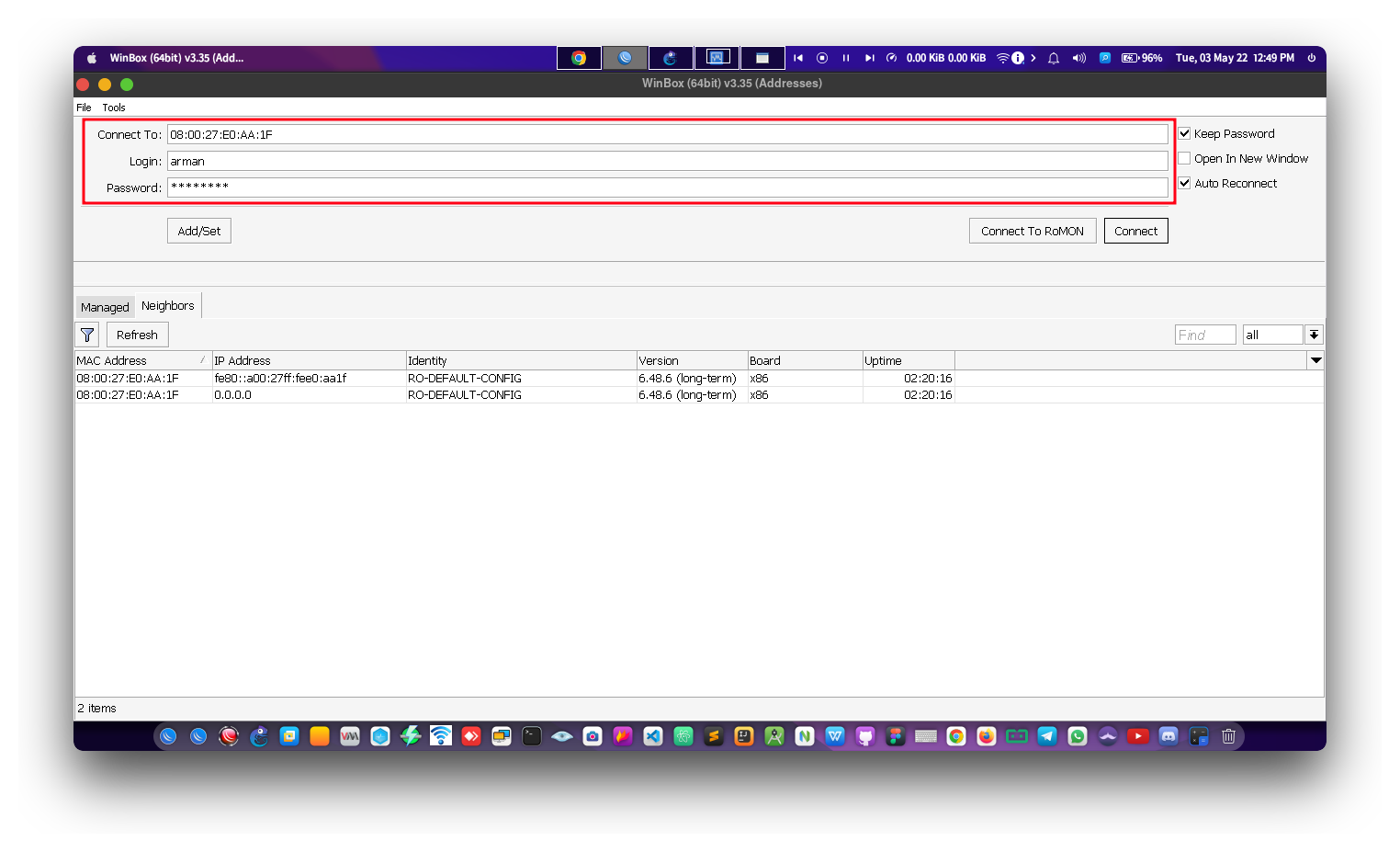Open the Trash in the dock
This screenshot has width=1400, height=852.
click(x=1228, y=736)
